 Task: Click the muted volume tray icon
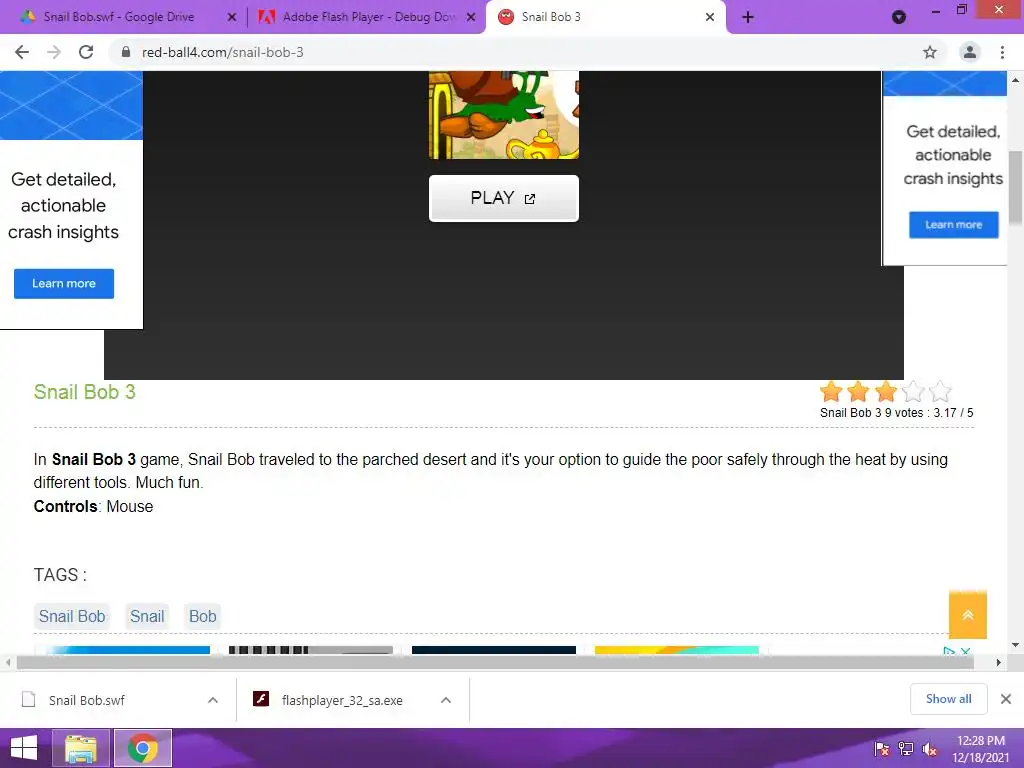coord(929,749)
